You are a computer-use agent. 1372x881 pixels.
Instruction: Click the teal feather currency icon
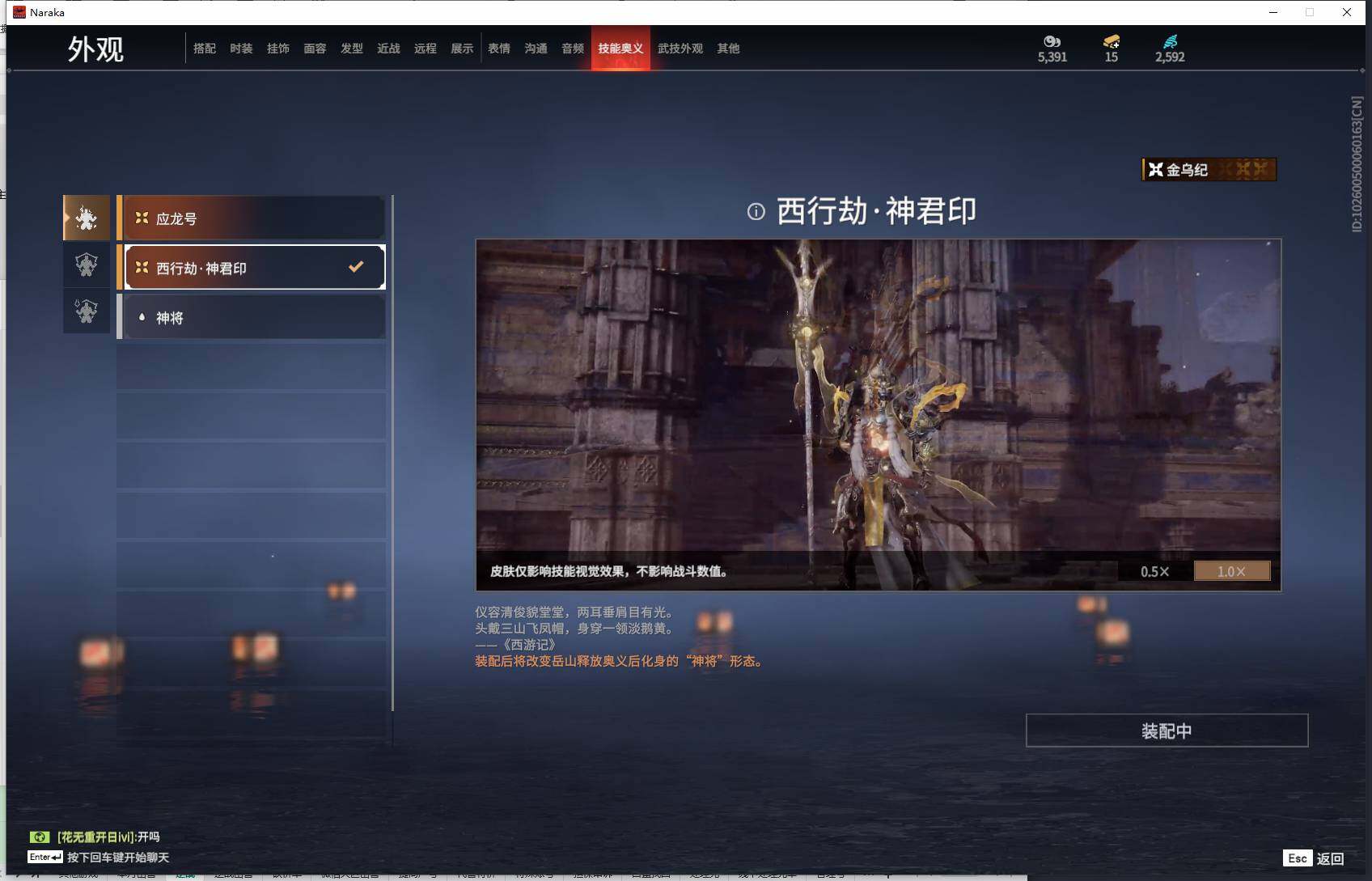(1170, 41)
